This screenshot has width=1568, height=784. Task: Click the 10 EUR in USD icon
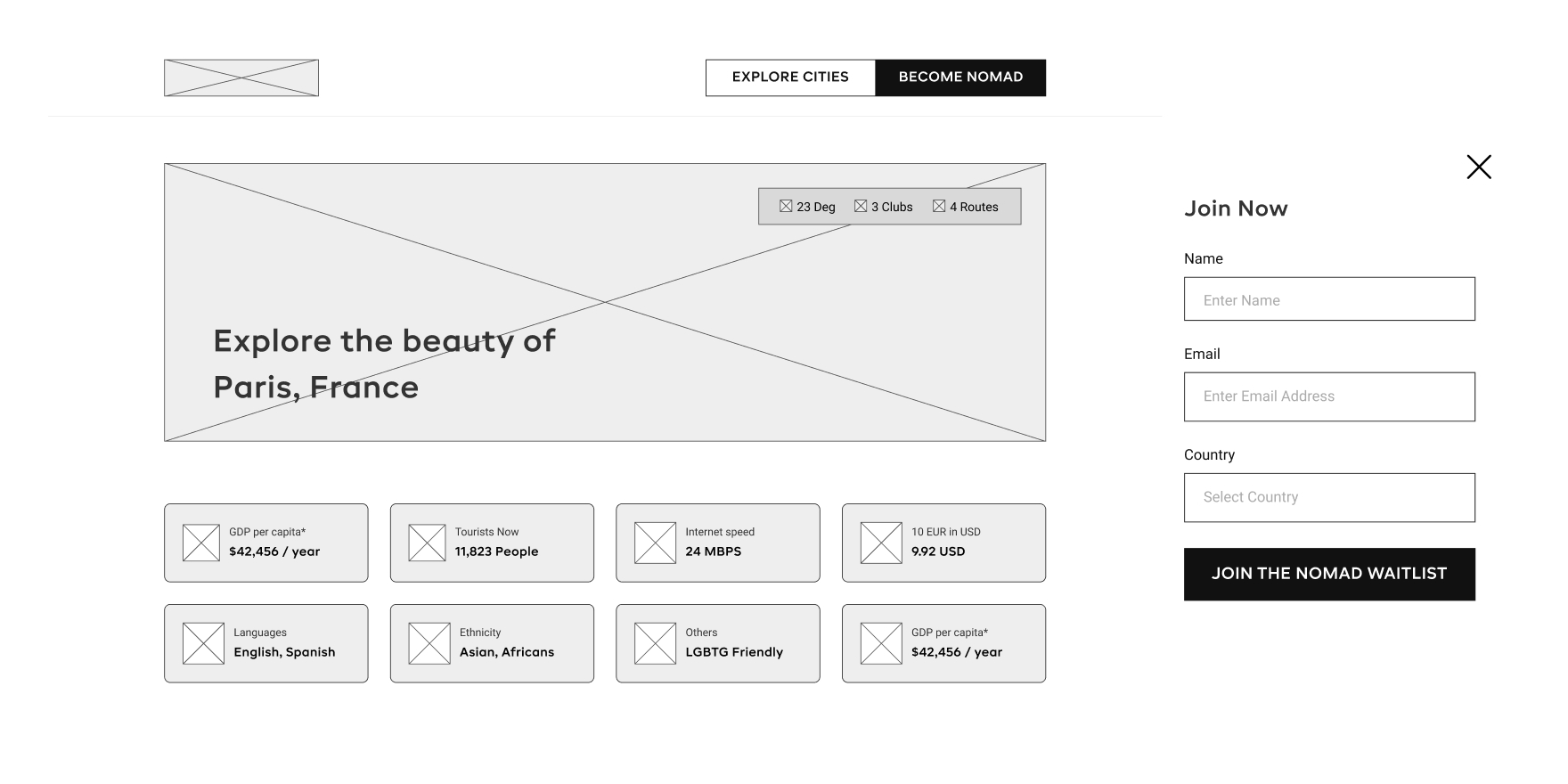(x=881, y=543)
